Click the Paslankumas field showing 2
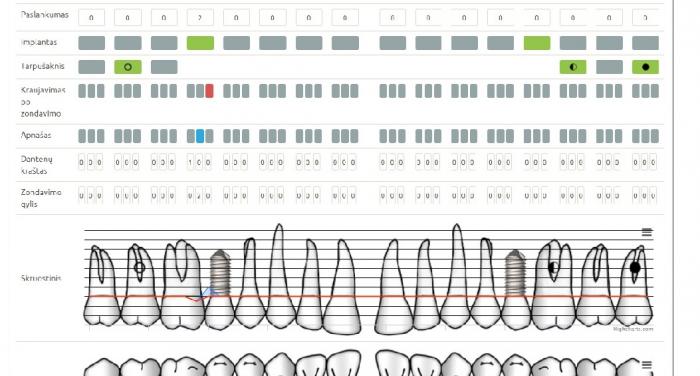 point(200,17)
